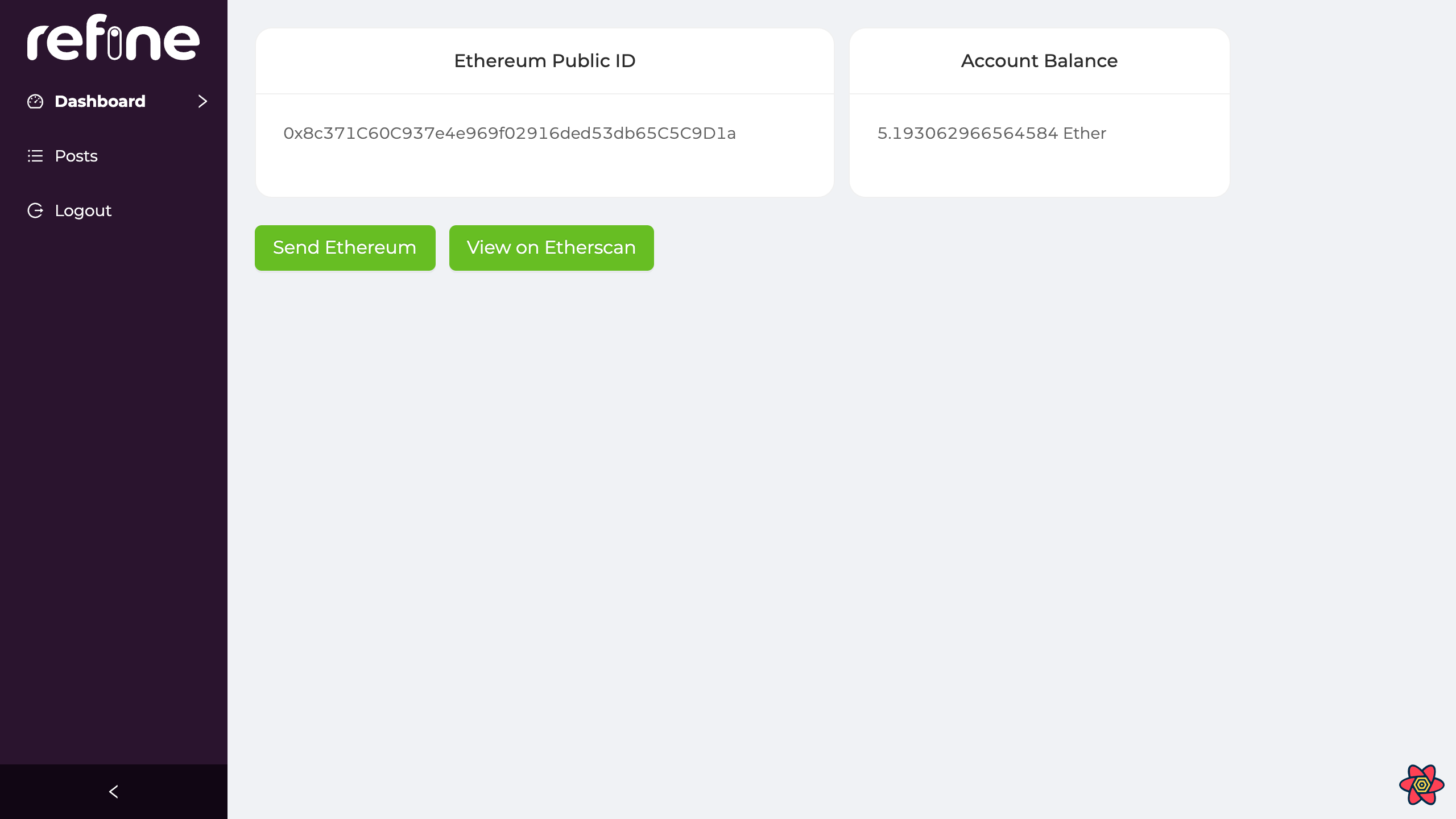Expand the Dashboard item's right chevron
Viewport: 1456px width, 819px height.
(202, 101)
